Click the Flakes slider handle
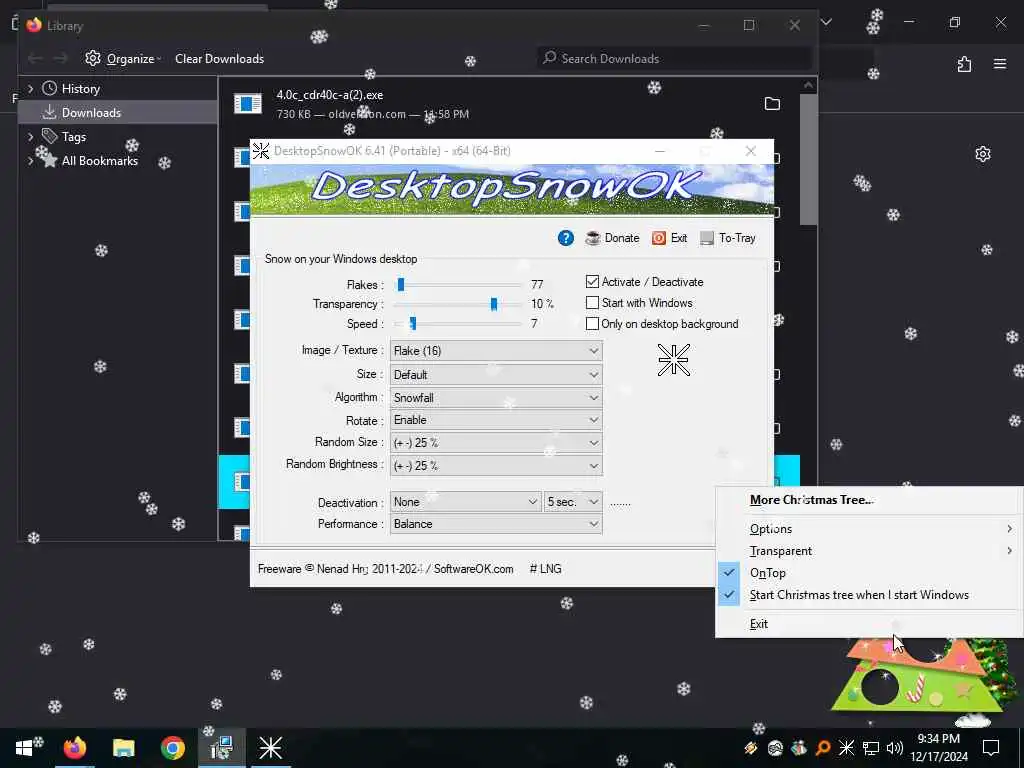Screen dimensions: 1024x768 click(401, 284)
